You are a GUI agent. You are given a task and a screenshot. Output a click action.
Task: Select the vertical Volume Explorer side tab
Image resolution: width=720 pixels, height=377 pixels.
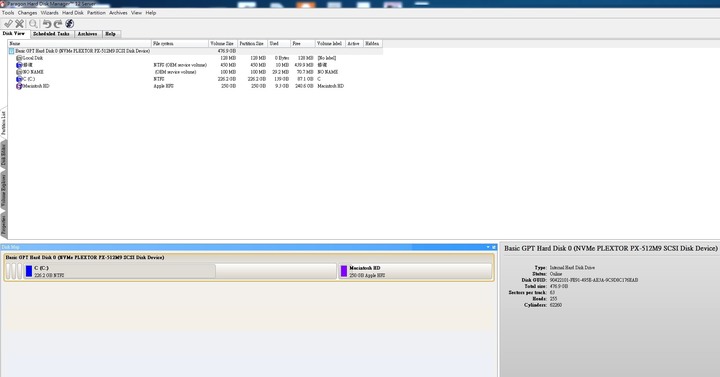click(x=3, y=190)
